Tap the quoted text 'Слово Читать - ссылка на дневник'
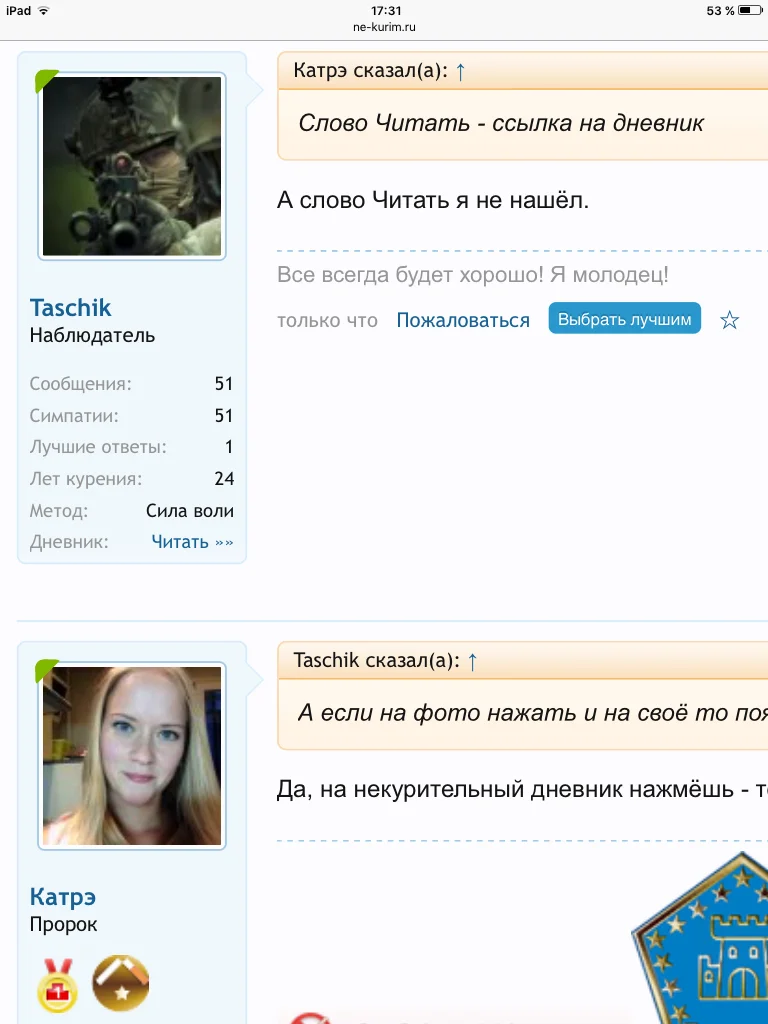This screenshot has height=1024, width=768. pyautogui.click(x=501, y=123)
